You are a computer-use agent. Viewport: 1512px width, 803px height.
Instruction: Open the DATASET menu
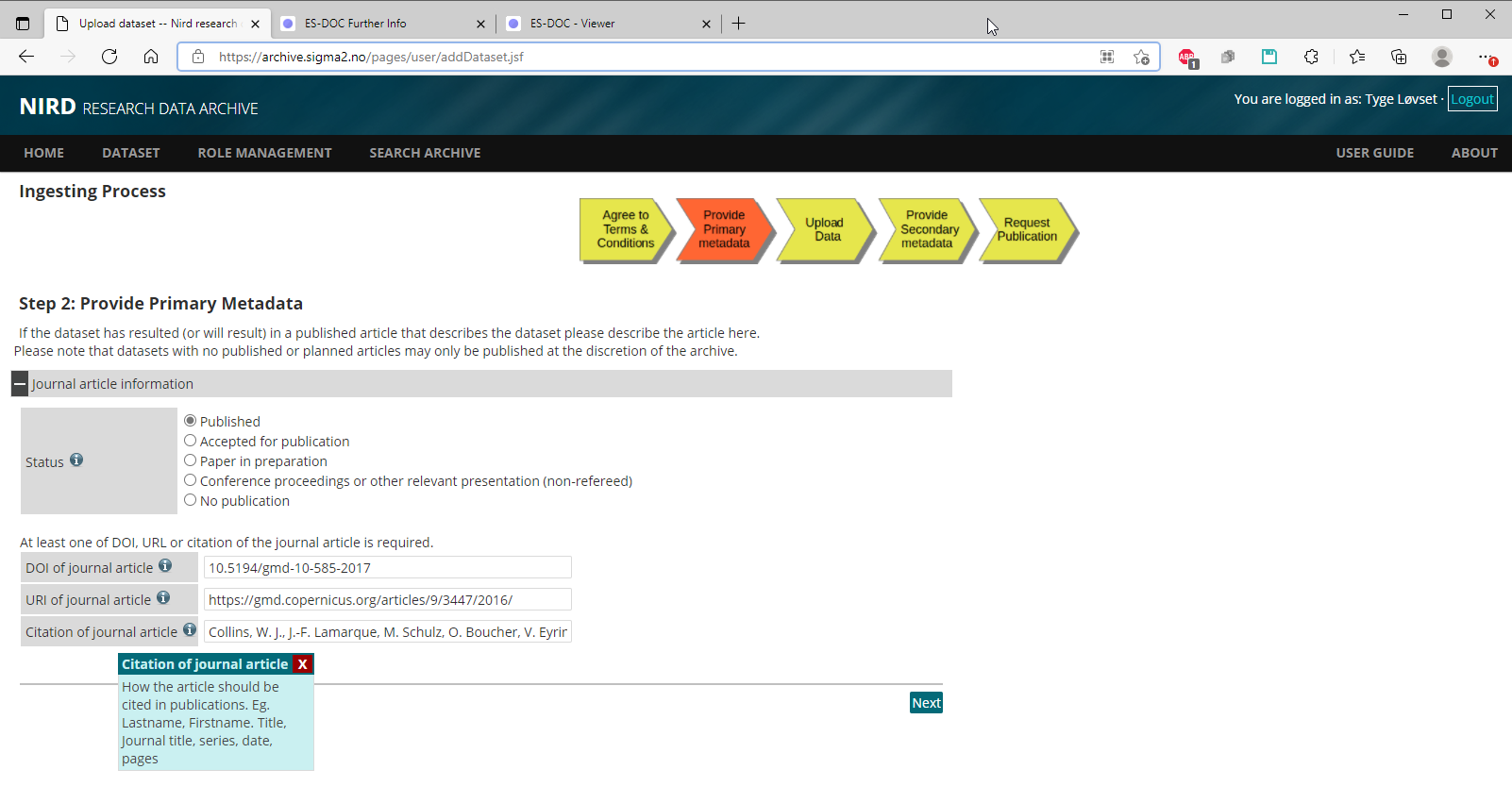coord(130,153)
